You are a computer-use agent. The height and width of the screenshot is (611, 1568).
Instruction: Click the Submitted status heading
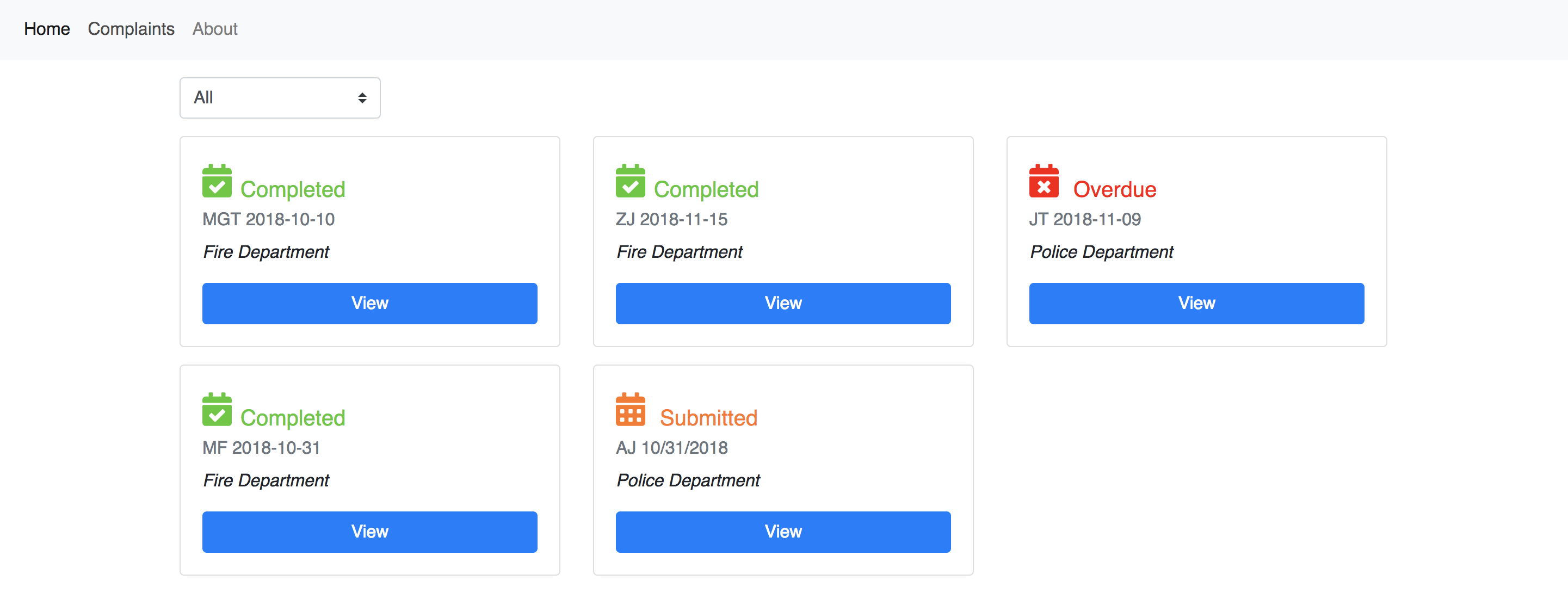(708, 418)
